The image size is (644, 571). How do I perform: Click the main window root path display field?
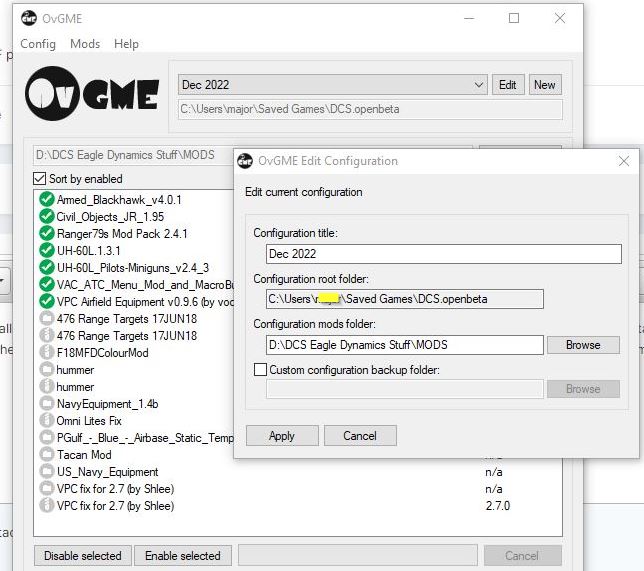tap(370, 109)
